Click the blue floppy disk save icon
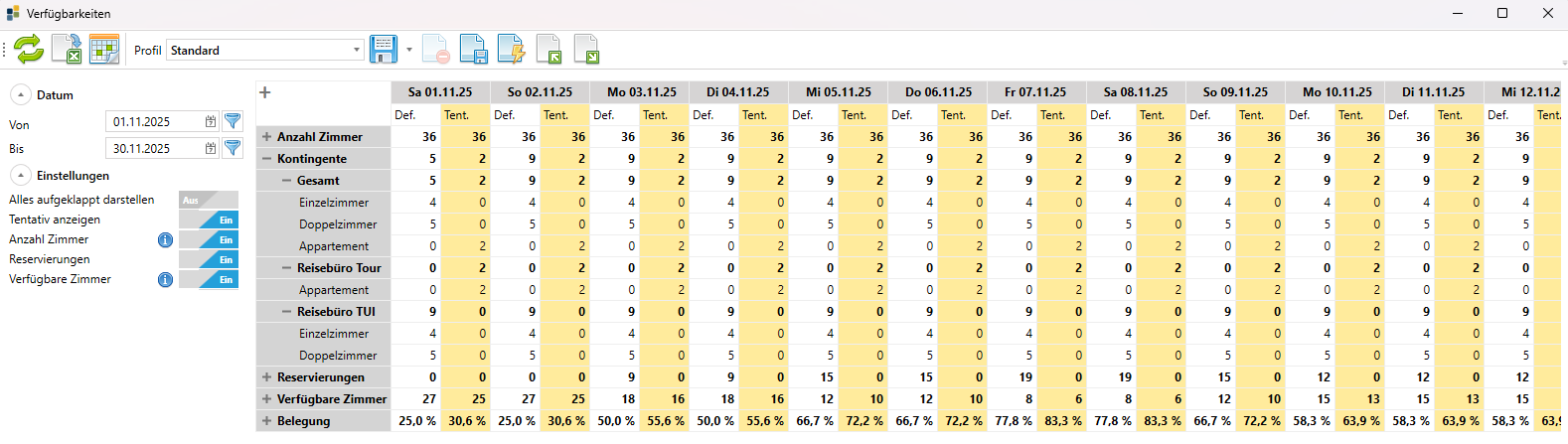Viewport: 1568px width, 444px height. pyautogui.click(x=384, y=49)
